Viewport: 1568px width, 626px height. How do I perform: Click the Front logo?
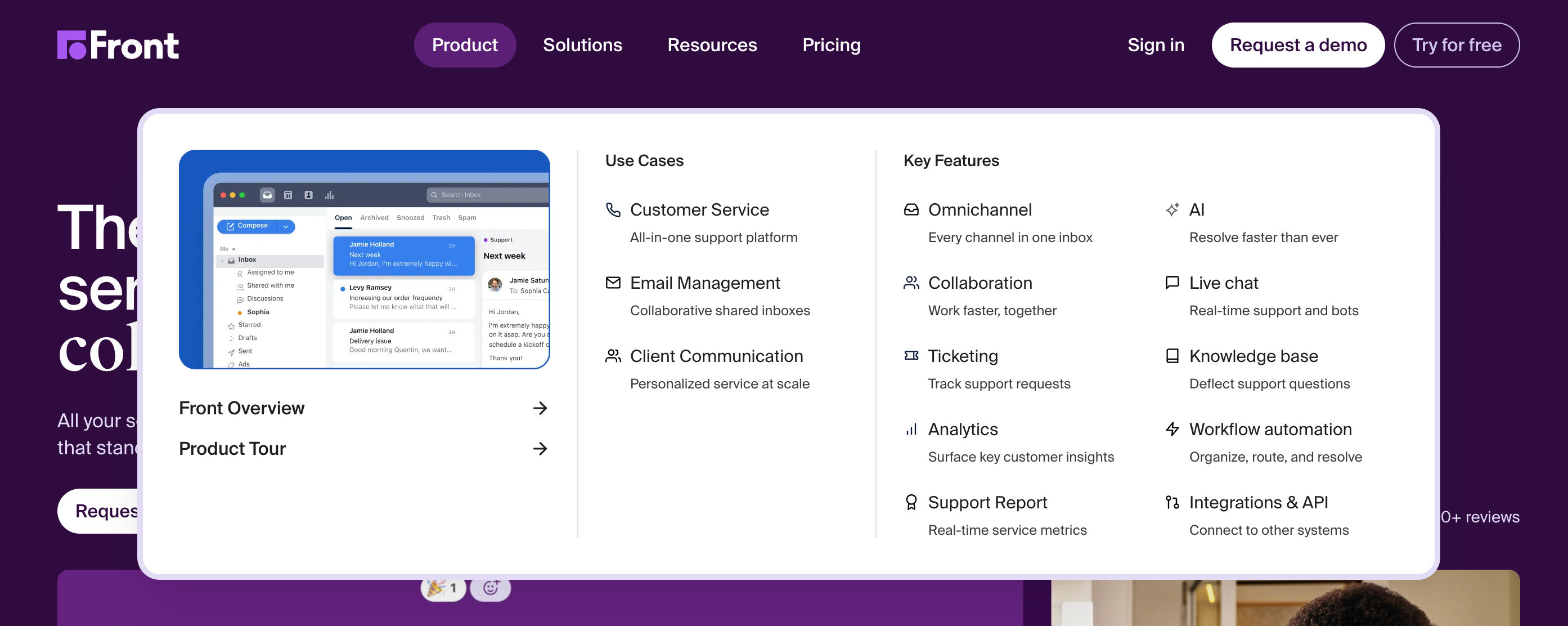click(x=118, y=45)
